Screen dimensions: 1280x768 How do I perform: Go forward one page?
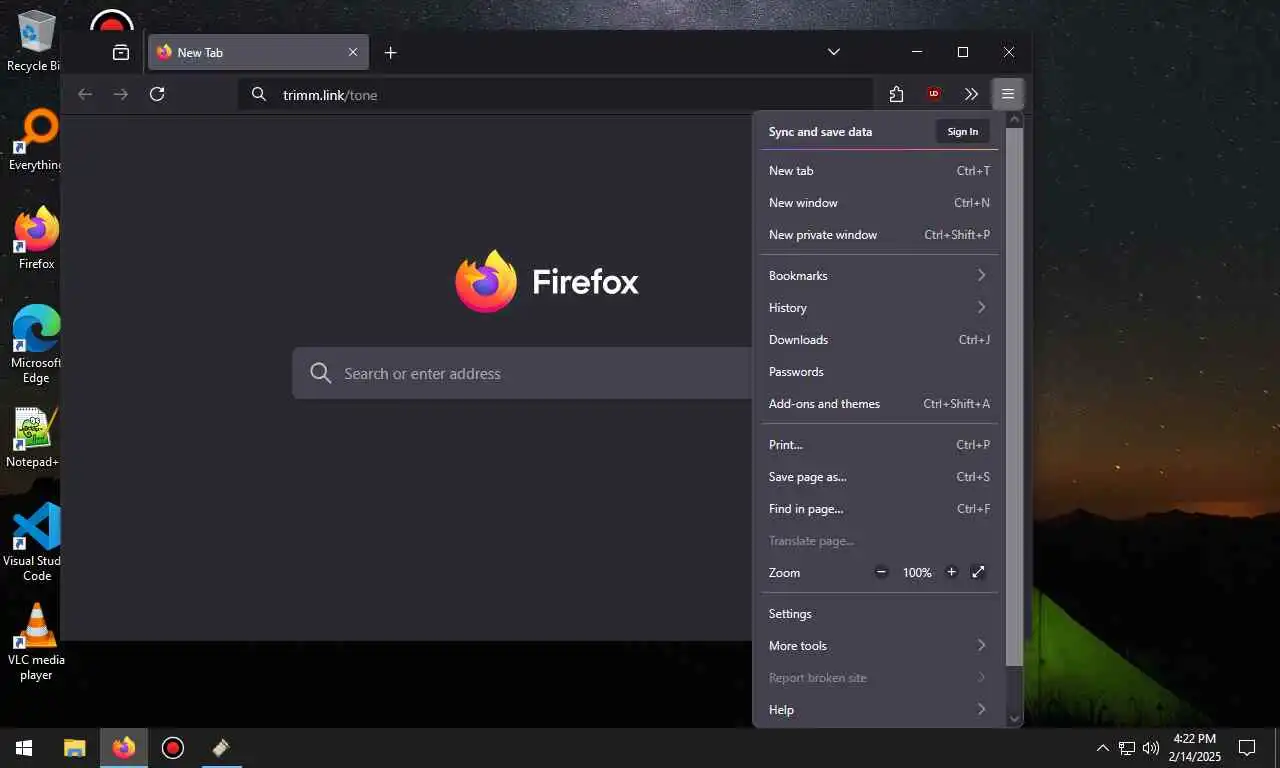(x=121, y=94)
